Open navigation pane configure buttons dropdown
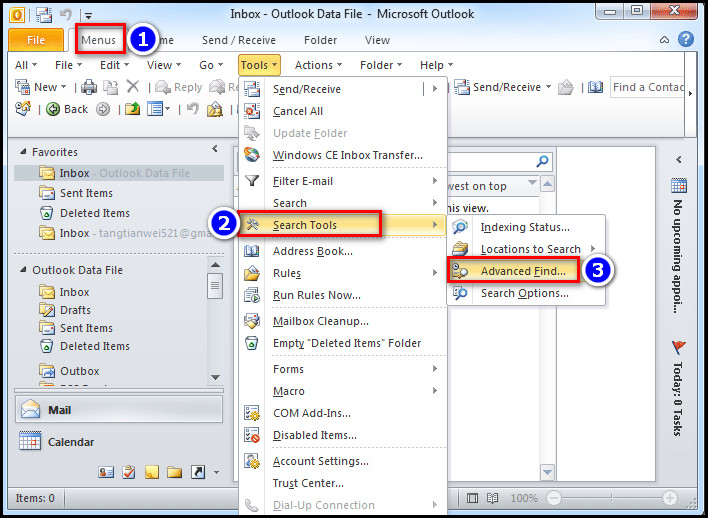708x518 pixels. [216, 473]
